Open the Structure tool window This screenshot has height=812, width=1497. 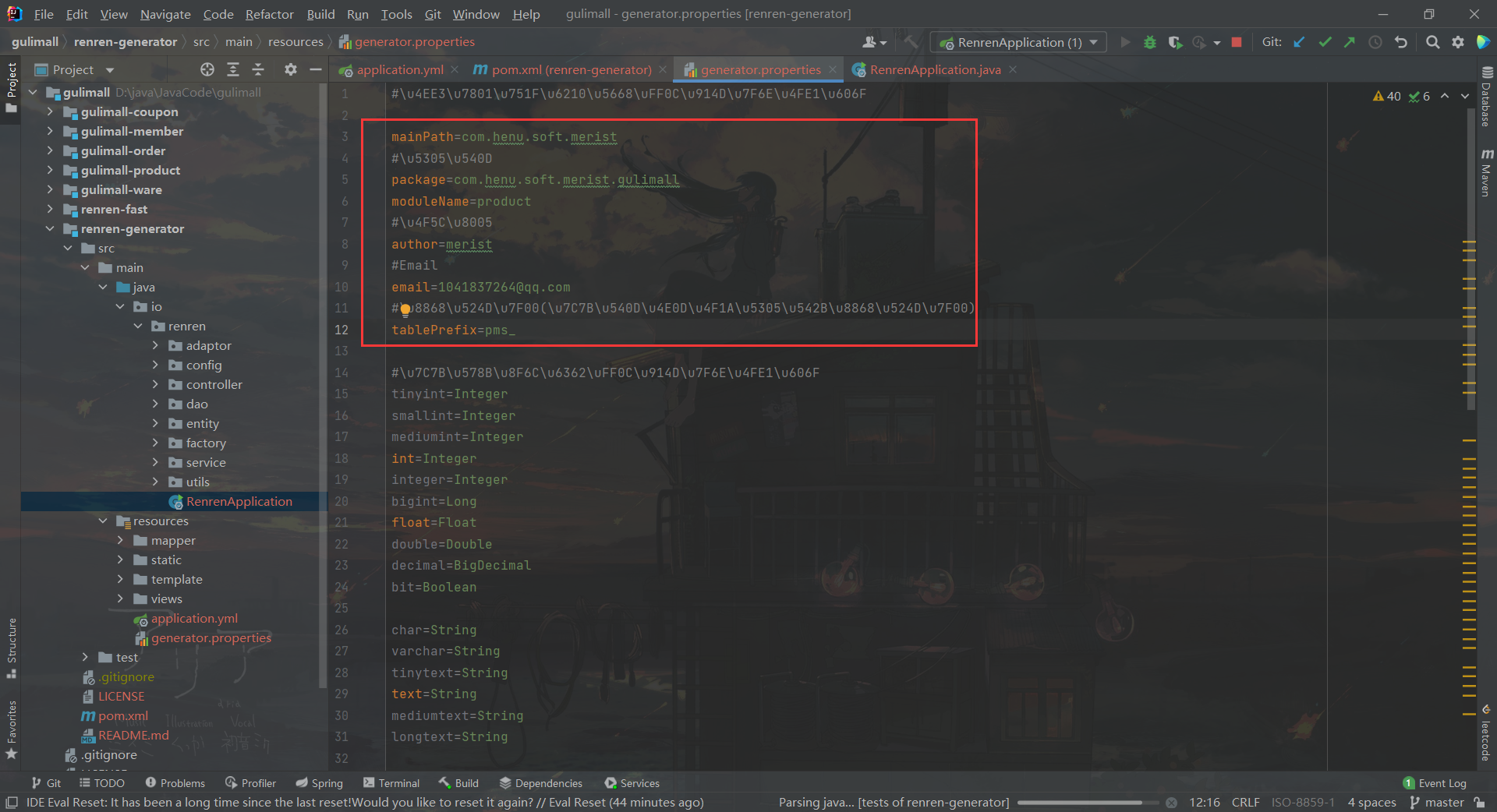click(12, 648)
